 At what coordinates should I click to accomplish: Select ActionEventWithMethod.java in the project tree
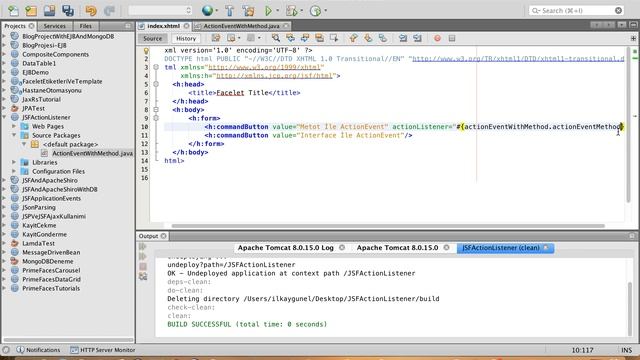point(93,153)
